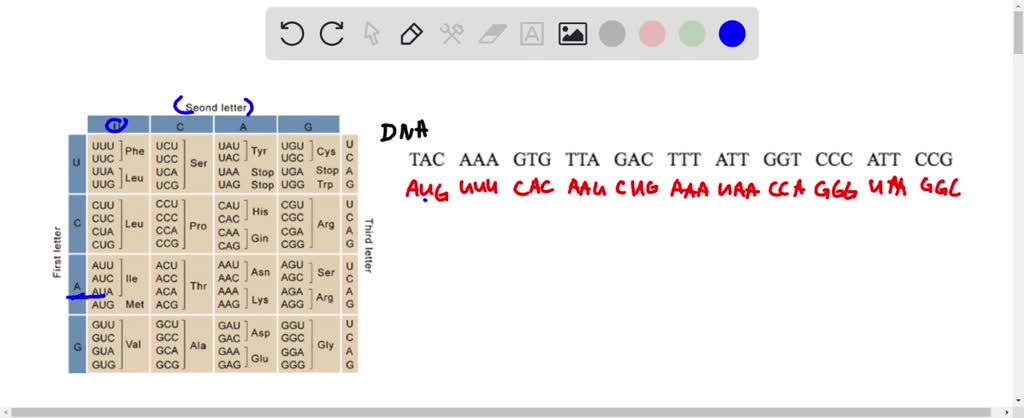Select the Pen drawing tool
Viewport: 1024px width, 418px height.
(411, 34)
